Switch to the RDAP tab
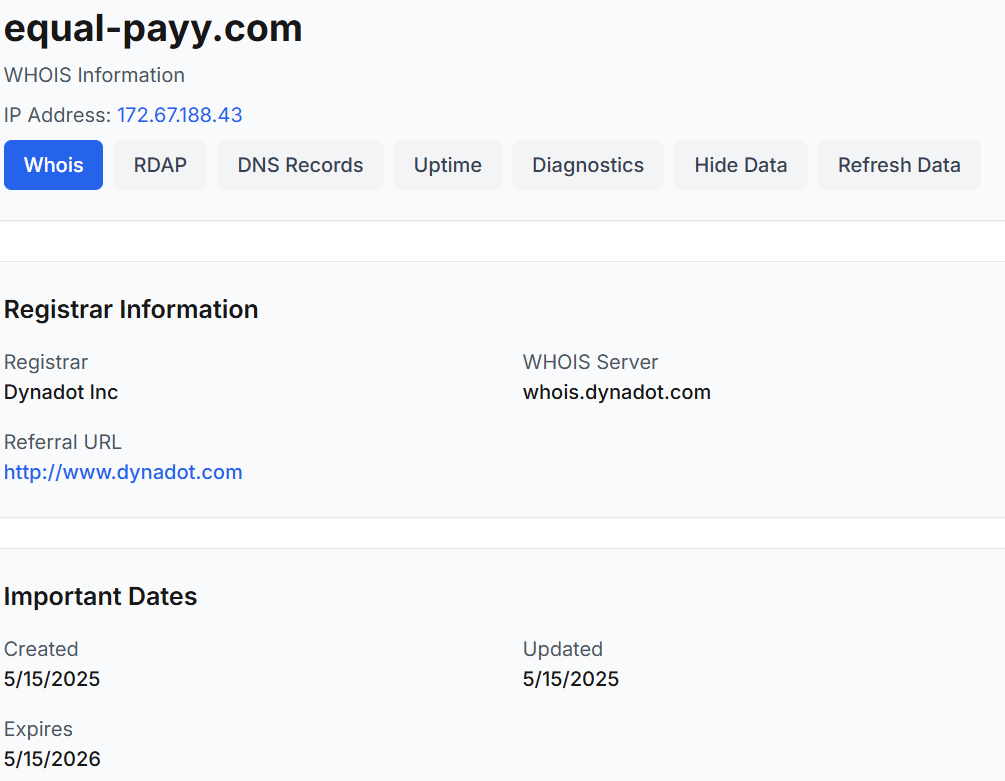 160,165
